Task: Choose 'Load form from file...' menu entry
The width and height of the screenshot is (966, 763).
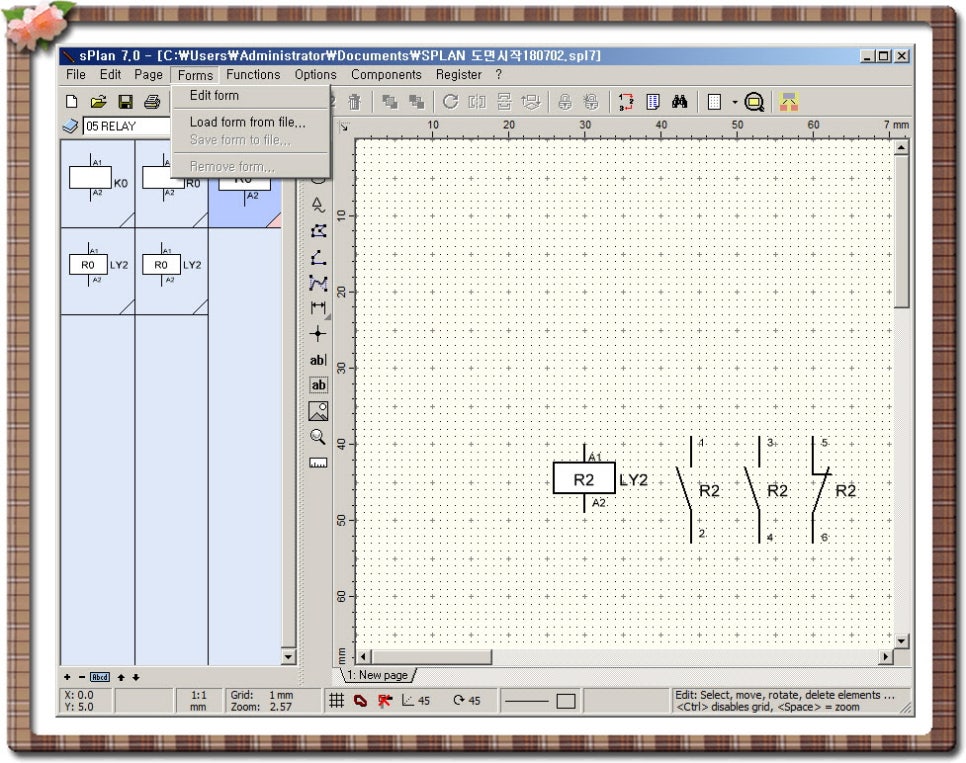Action: [247, 122]
